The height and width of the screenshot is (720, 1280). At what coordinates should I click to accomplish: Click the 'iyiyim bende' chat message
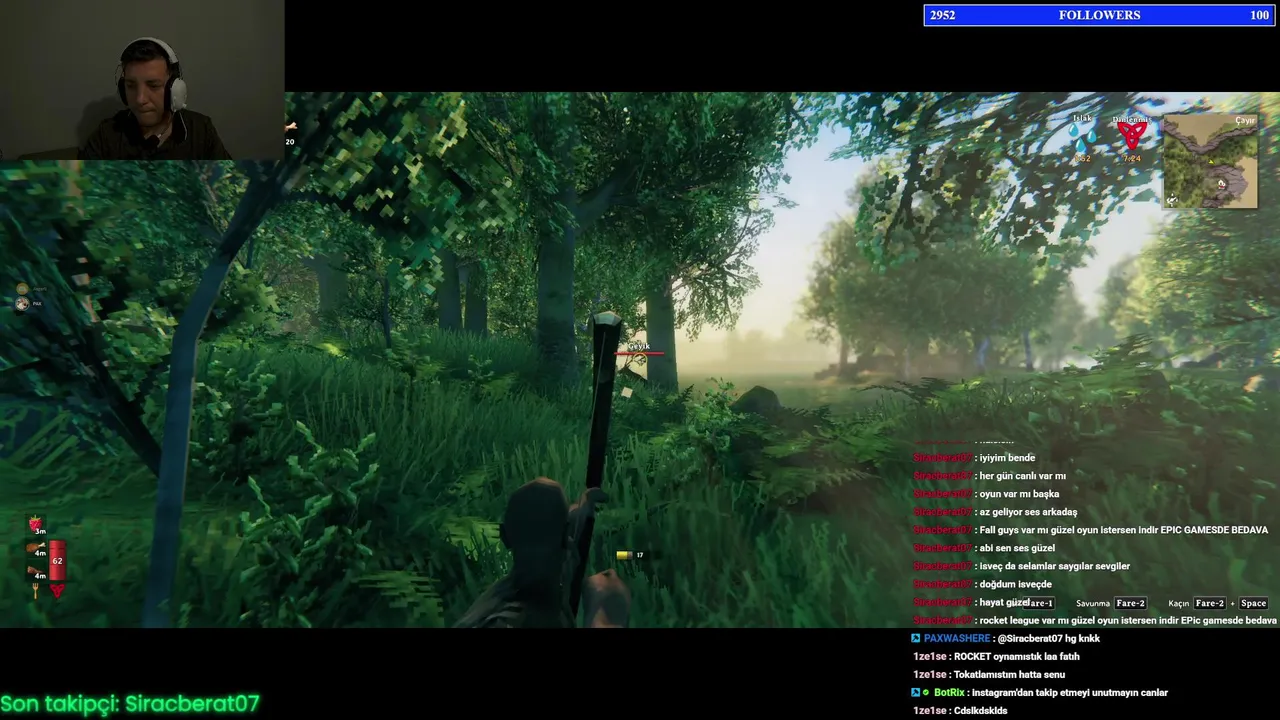(1007, 458)
